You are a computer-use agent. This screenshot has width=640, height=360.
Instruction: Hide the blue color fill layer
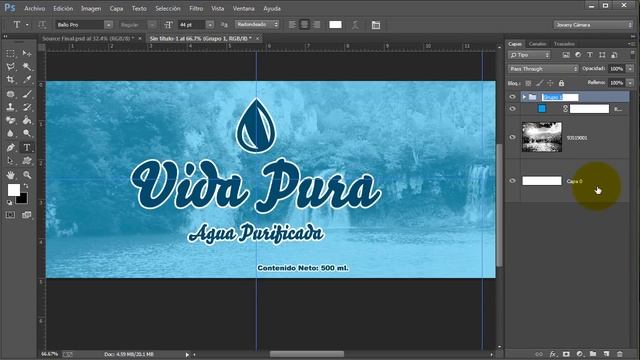[x=513, y=109]
